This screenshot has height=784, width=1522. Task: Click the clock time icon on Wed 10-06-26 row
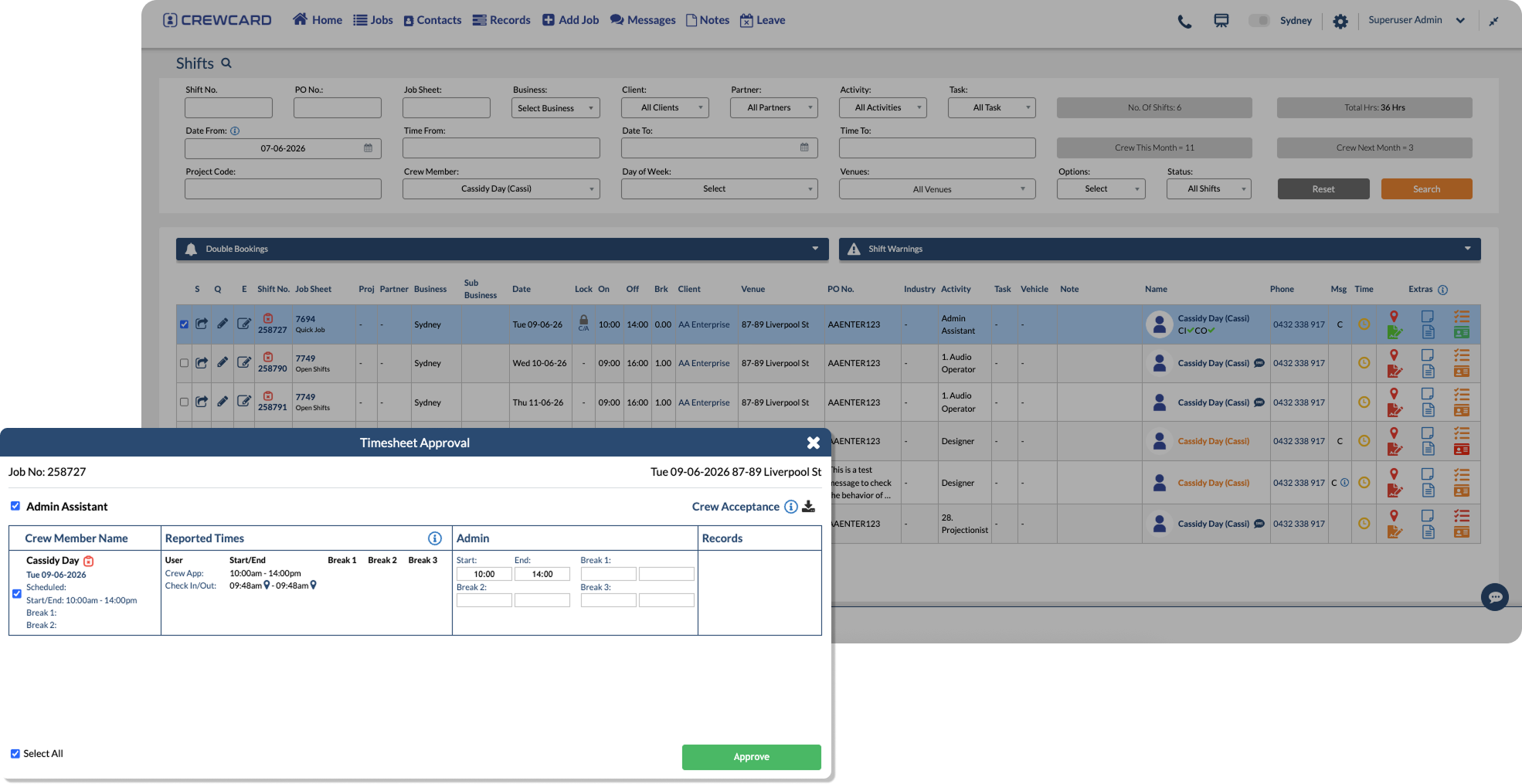click(x=1364, y=363)
